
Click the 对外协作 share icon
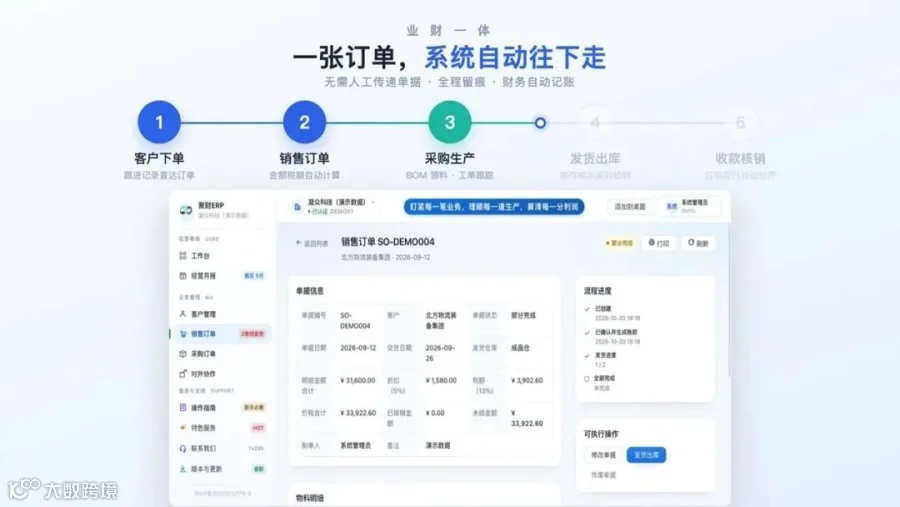(183, 374)
